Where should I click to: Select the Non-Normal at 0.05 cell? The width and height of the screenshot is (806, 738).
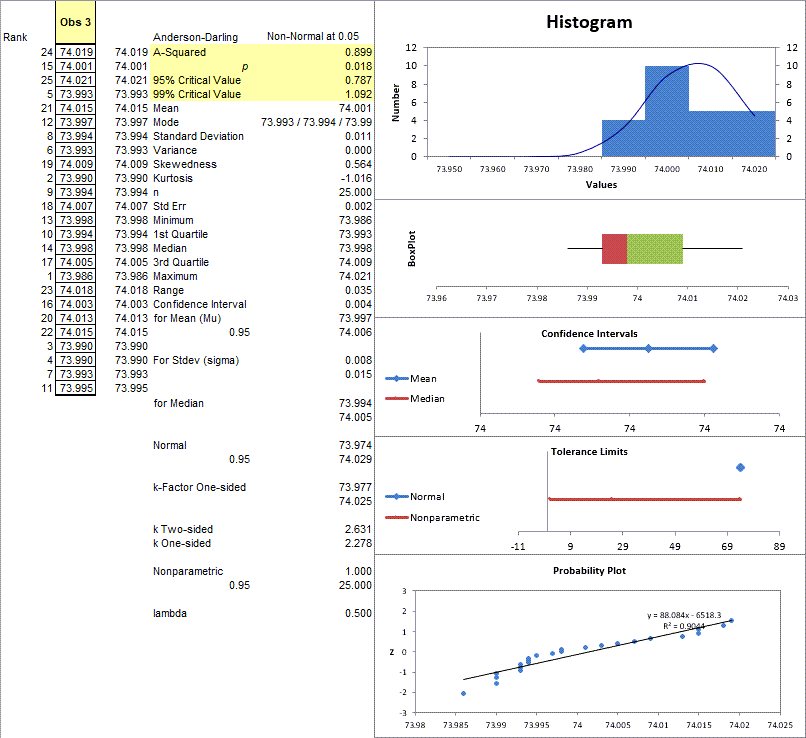coord(312,37)
